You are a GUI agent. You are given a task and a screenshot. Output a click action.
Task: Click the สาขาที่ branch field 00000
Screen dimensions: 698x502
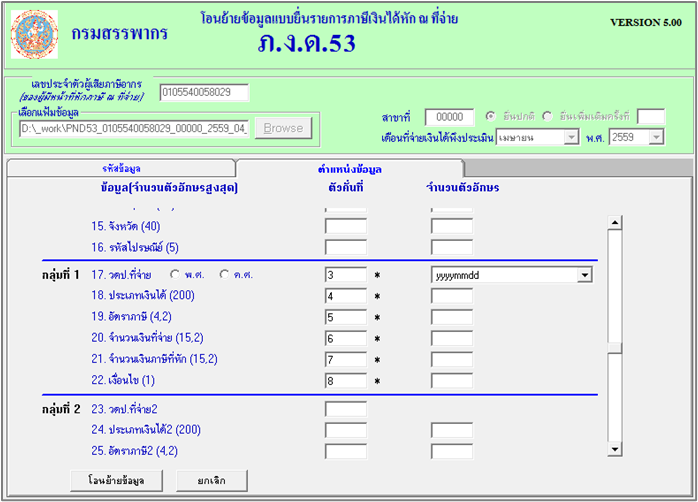tap(450, 117)
